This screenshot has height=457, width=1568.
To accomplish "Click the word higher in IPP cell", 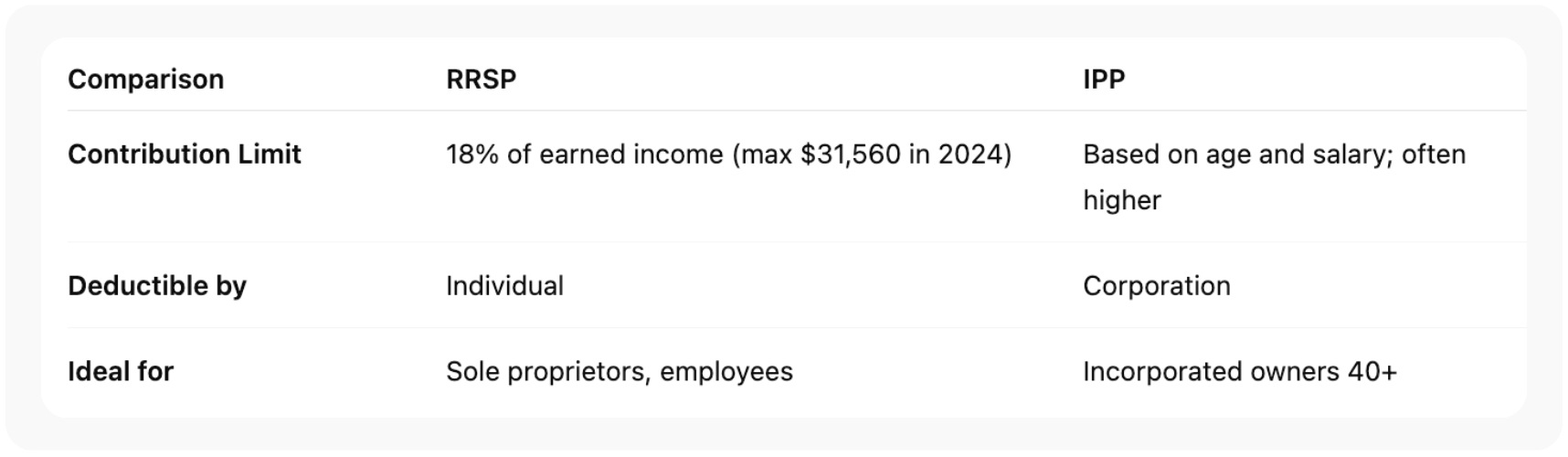I will tap(1121, 200).
